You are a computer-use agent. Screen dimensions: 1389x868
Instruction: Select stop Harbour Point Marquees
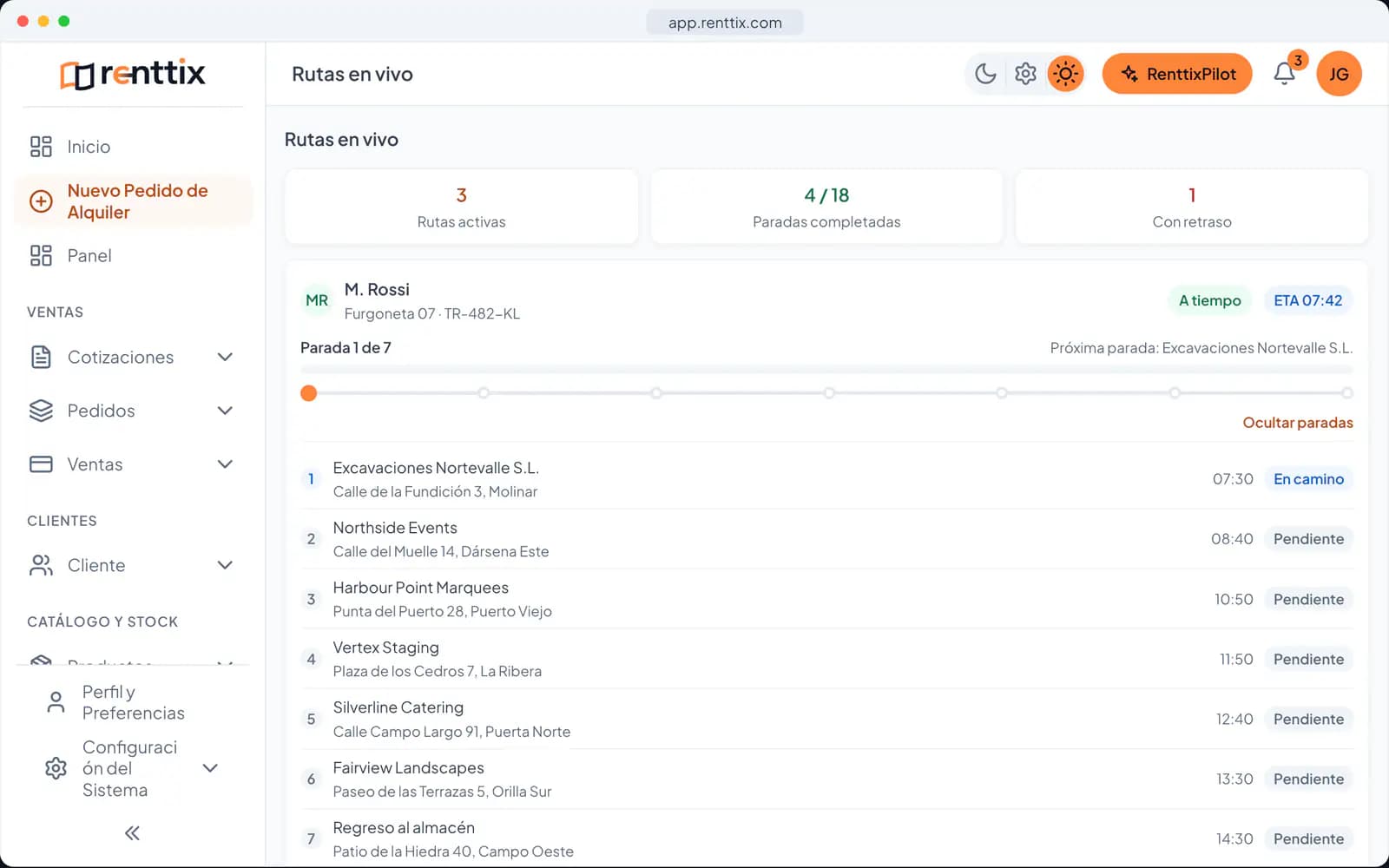[826, 599]
